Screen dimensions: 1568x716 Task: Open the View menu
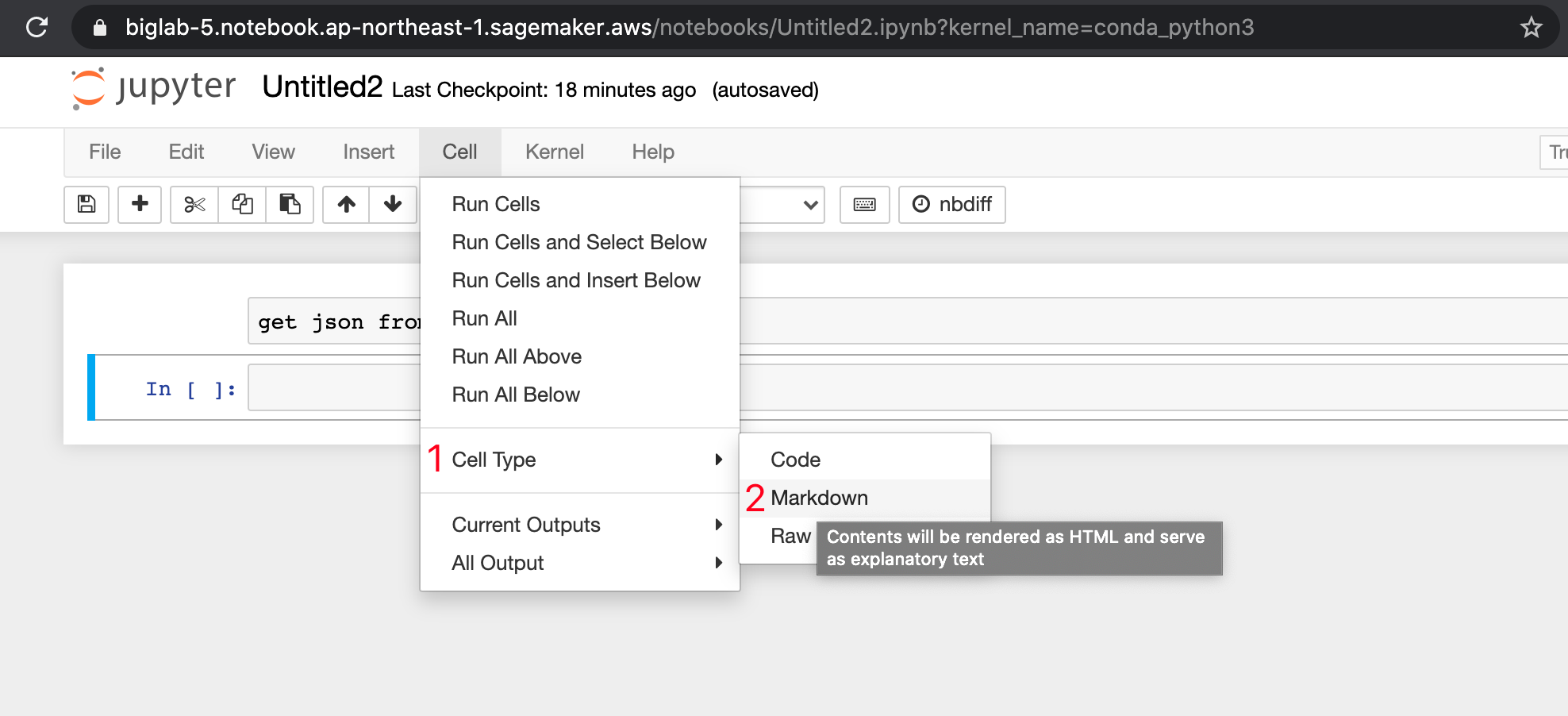[x=274, y=152]
